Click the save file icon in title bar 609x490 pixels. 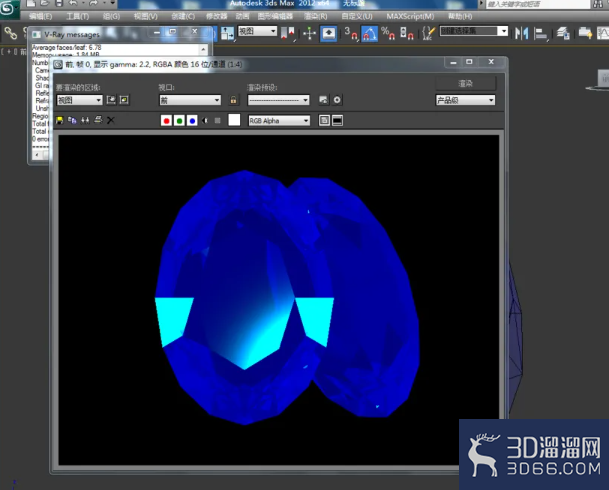(x=59, y=3)
